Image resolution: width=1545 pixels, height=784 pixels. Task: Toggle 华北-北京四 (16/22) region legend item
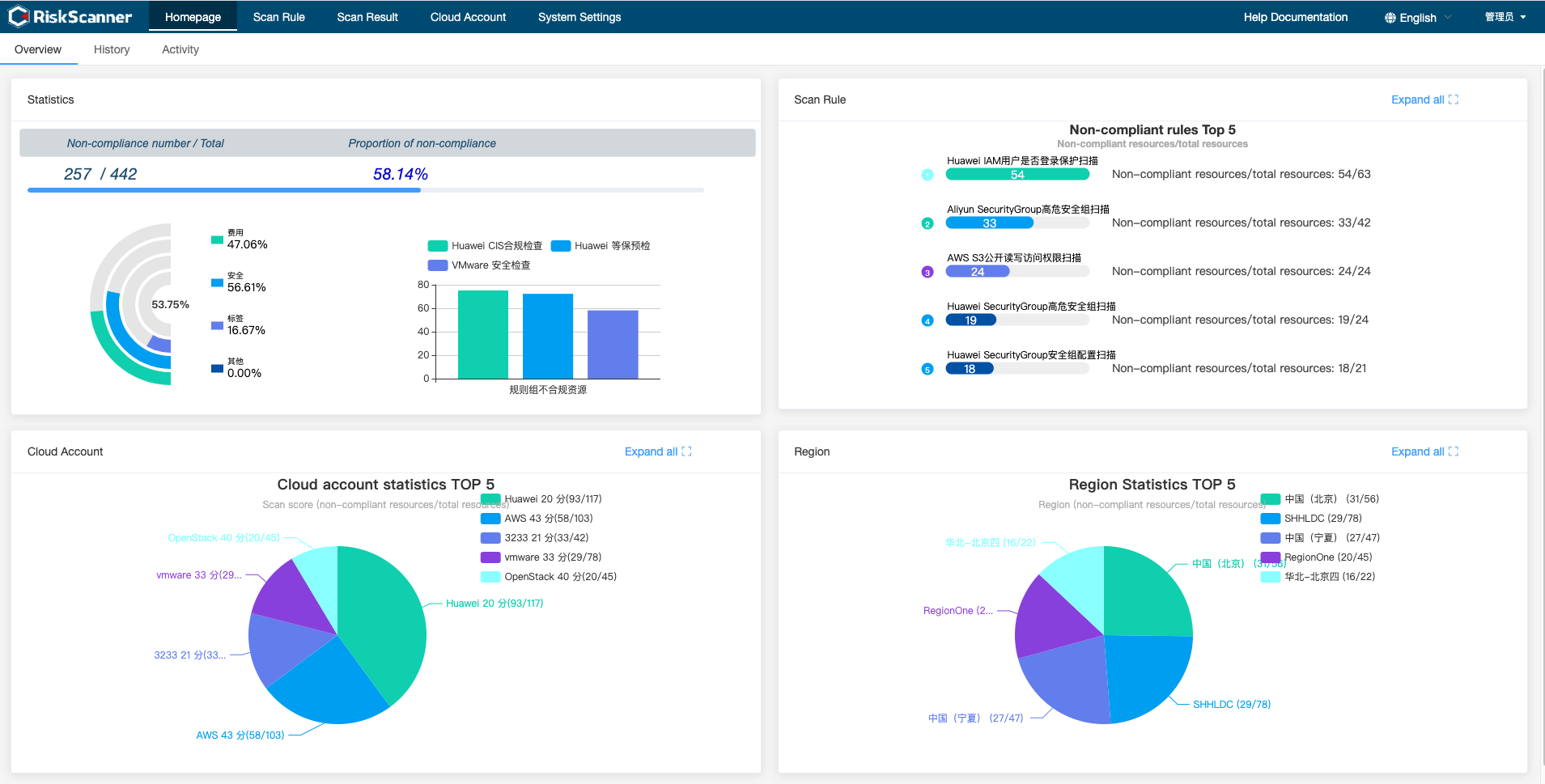tap(1318, 577)
